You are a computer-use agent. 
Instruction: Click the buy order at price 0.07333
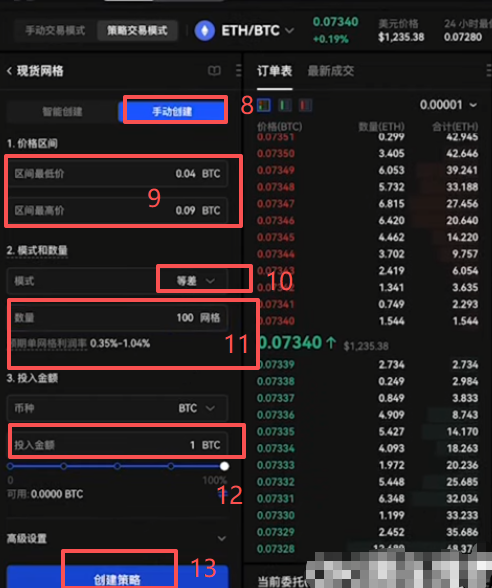tap(368, 465)
